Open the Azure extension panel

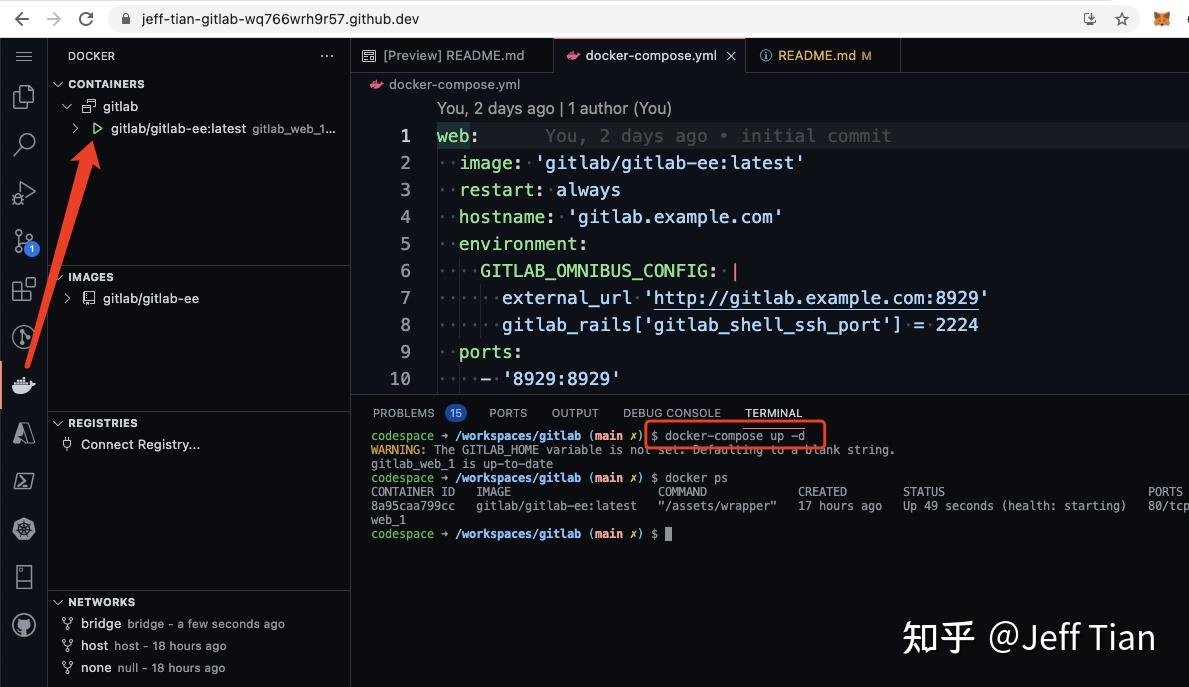(x=24, y=433)
